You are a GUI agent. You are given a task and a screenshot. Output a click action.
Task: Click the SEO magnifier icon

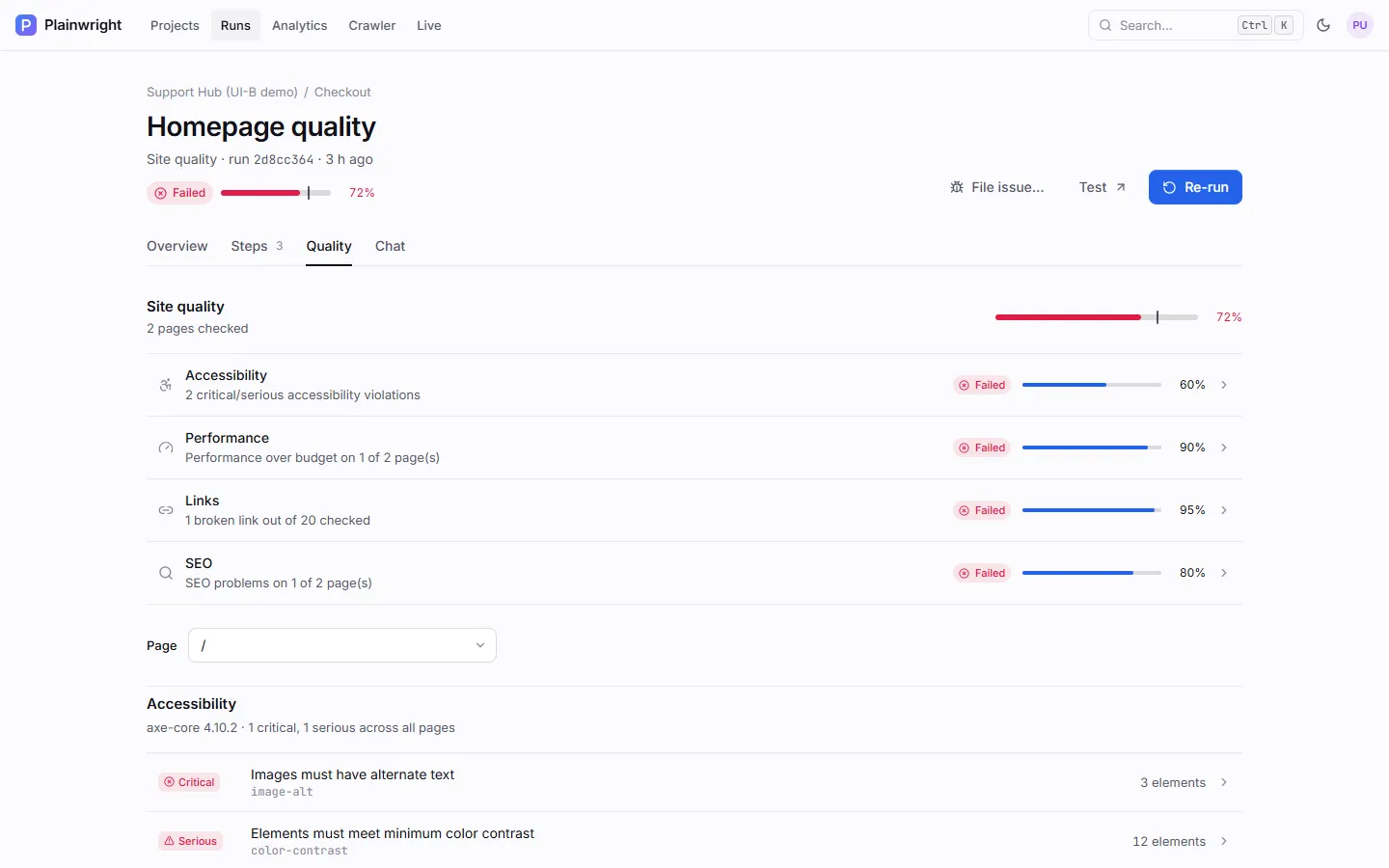pos(166,573)
